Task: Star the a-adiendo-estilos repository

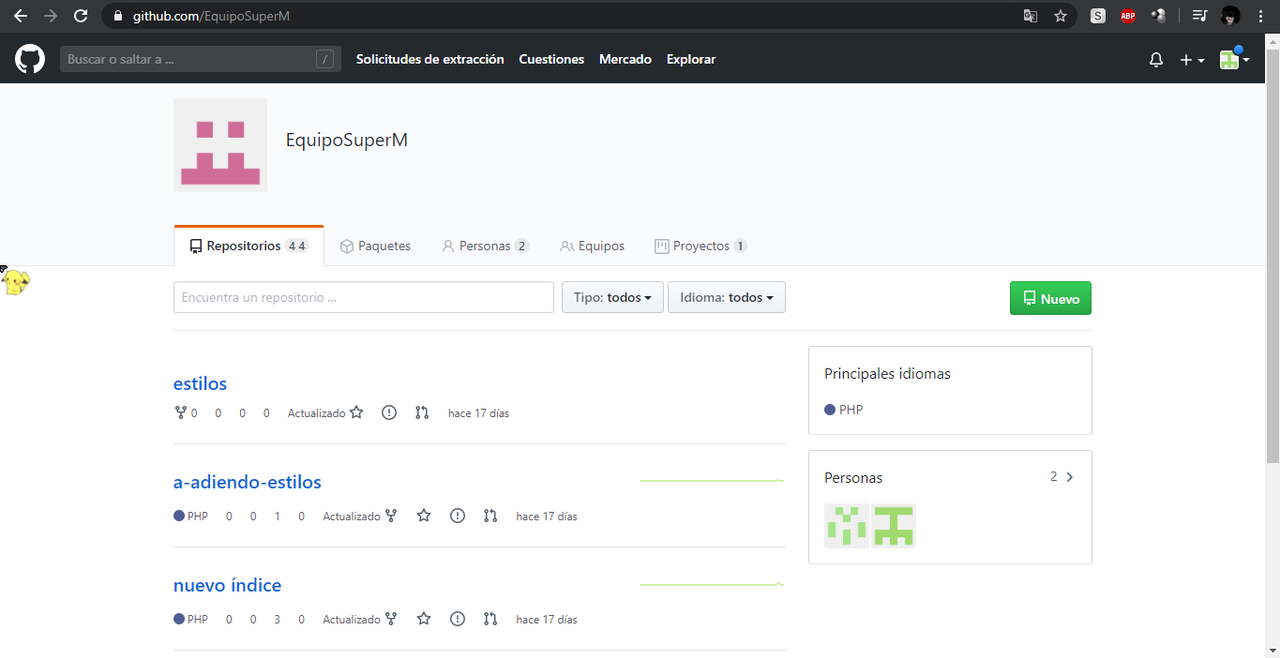Action: [x=424, y=516]
